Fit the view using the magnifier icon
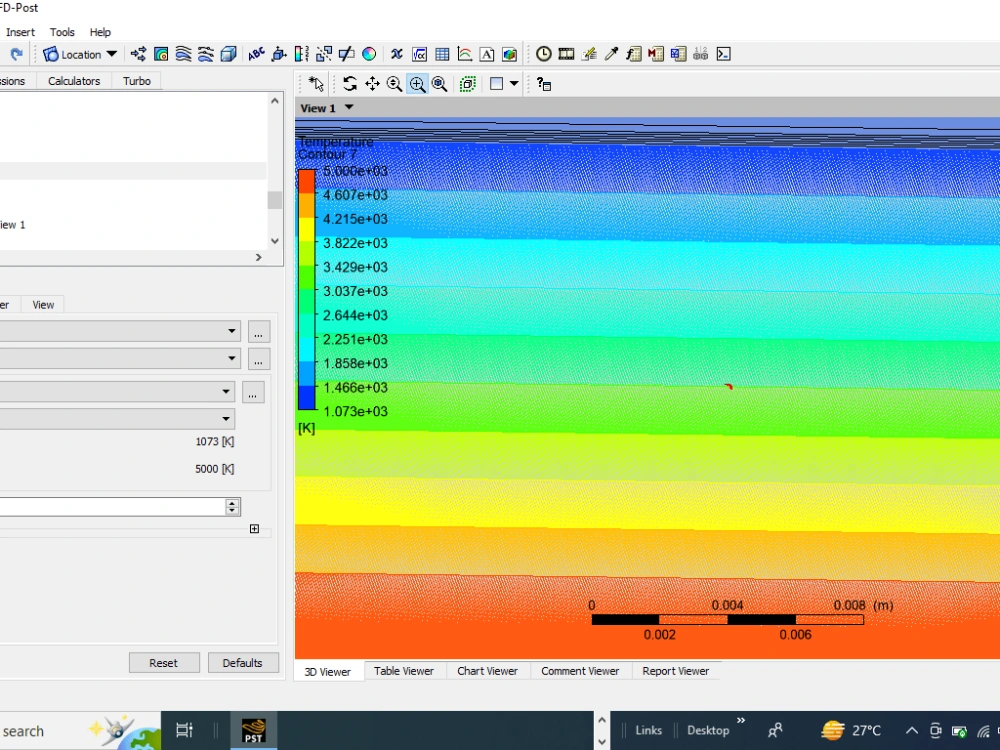The width and height of the screenshot is (1000, 750). pos(440,84)
